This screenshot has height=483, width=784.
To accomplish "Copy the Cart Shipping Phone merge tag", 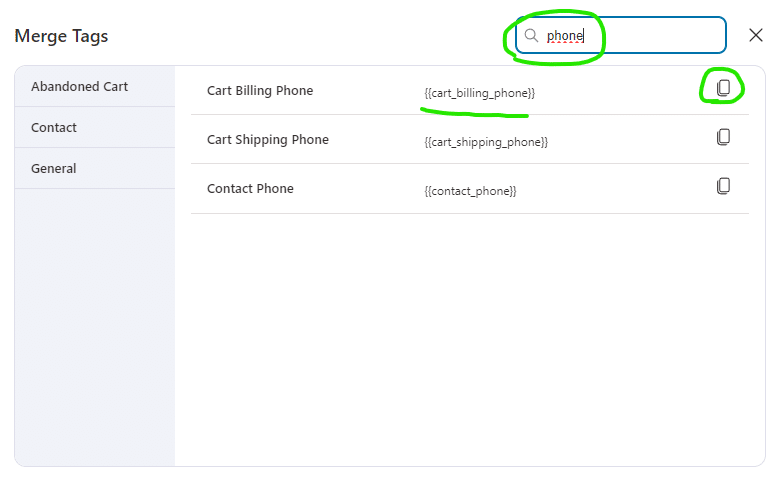I will click(x=723, y=137).
